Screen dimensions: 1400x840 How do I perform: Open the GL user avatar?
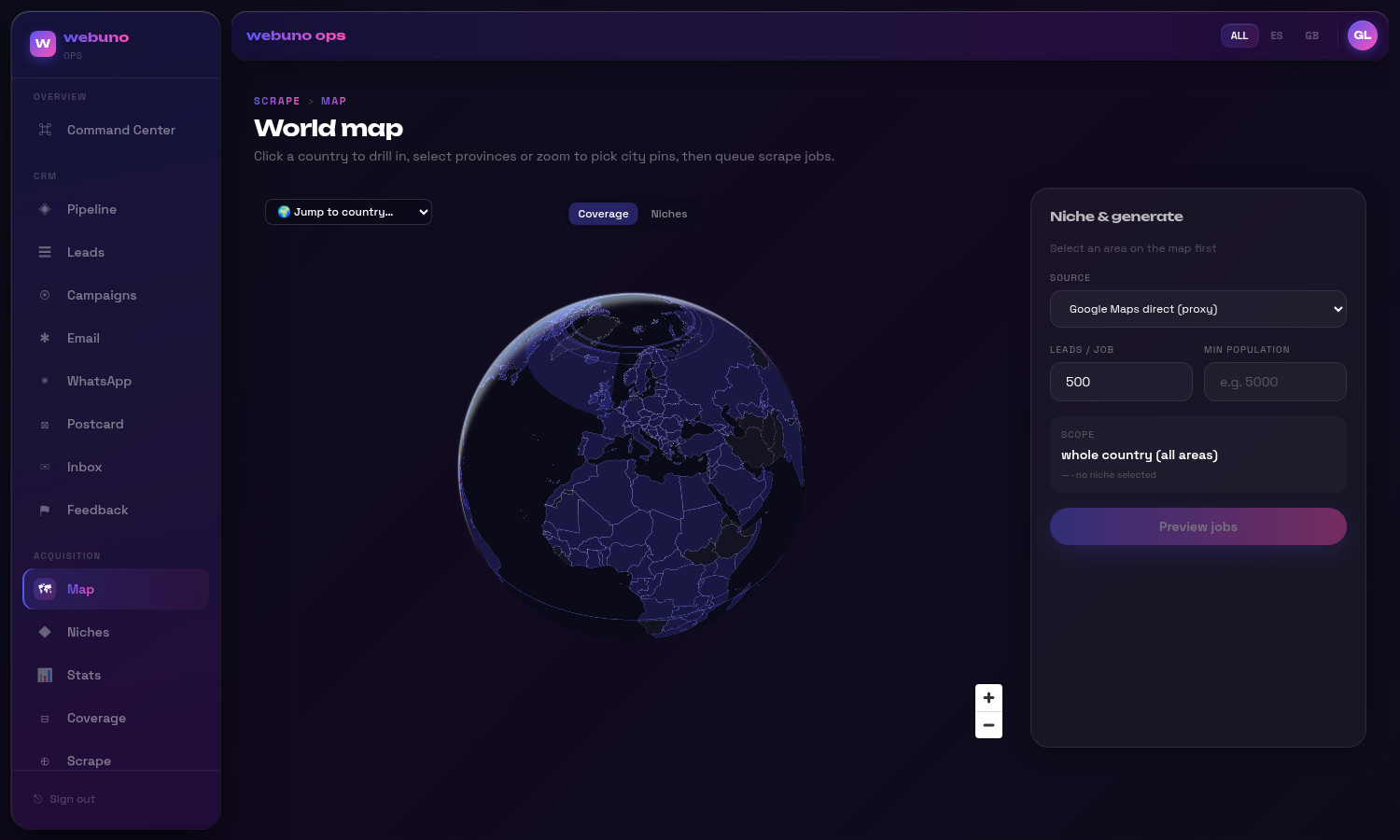(x=1363, y=35)
